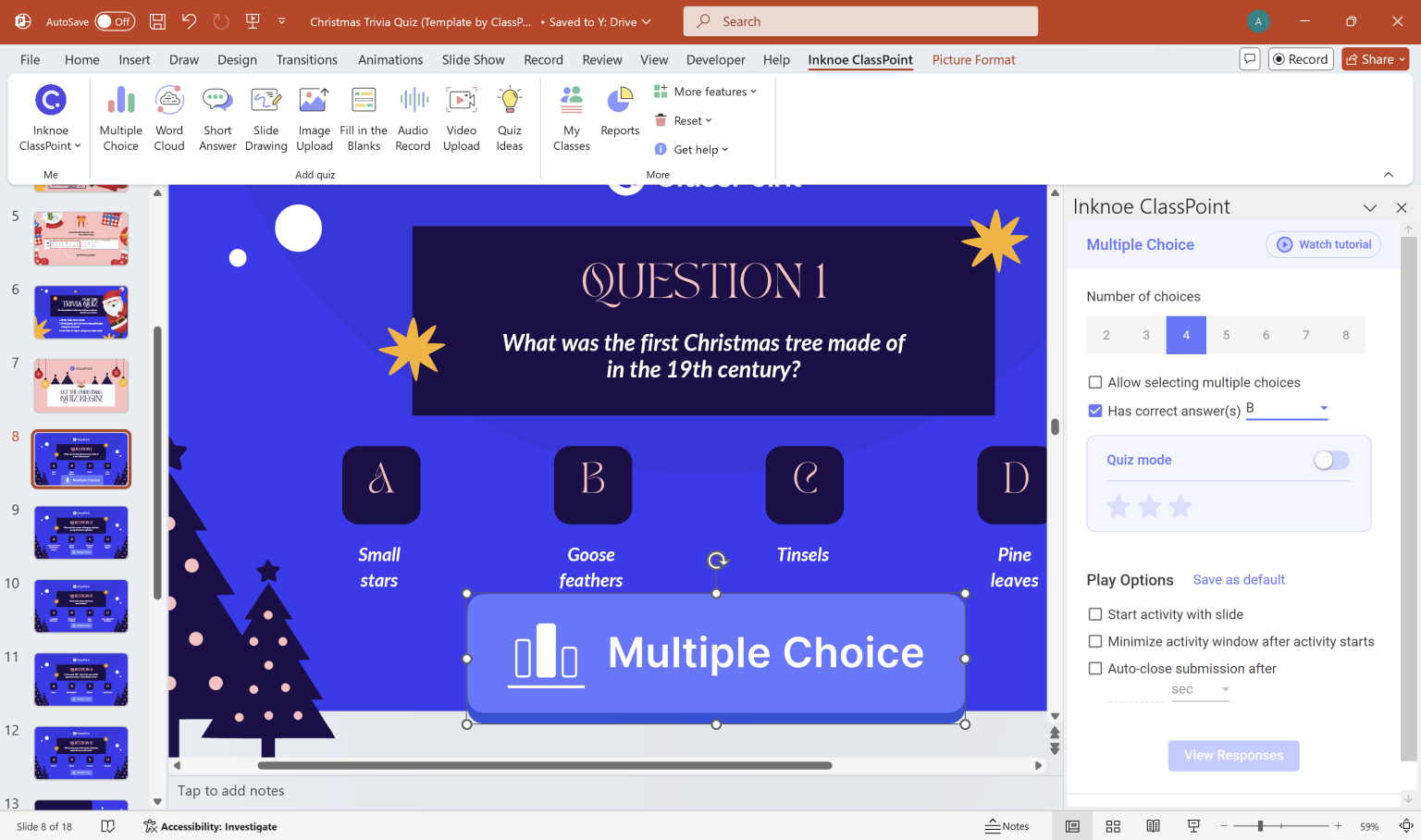Click the Watch tutorial button
The width and height of the screenshot is (1421, 840).
(x=1323, y=244)
